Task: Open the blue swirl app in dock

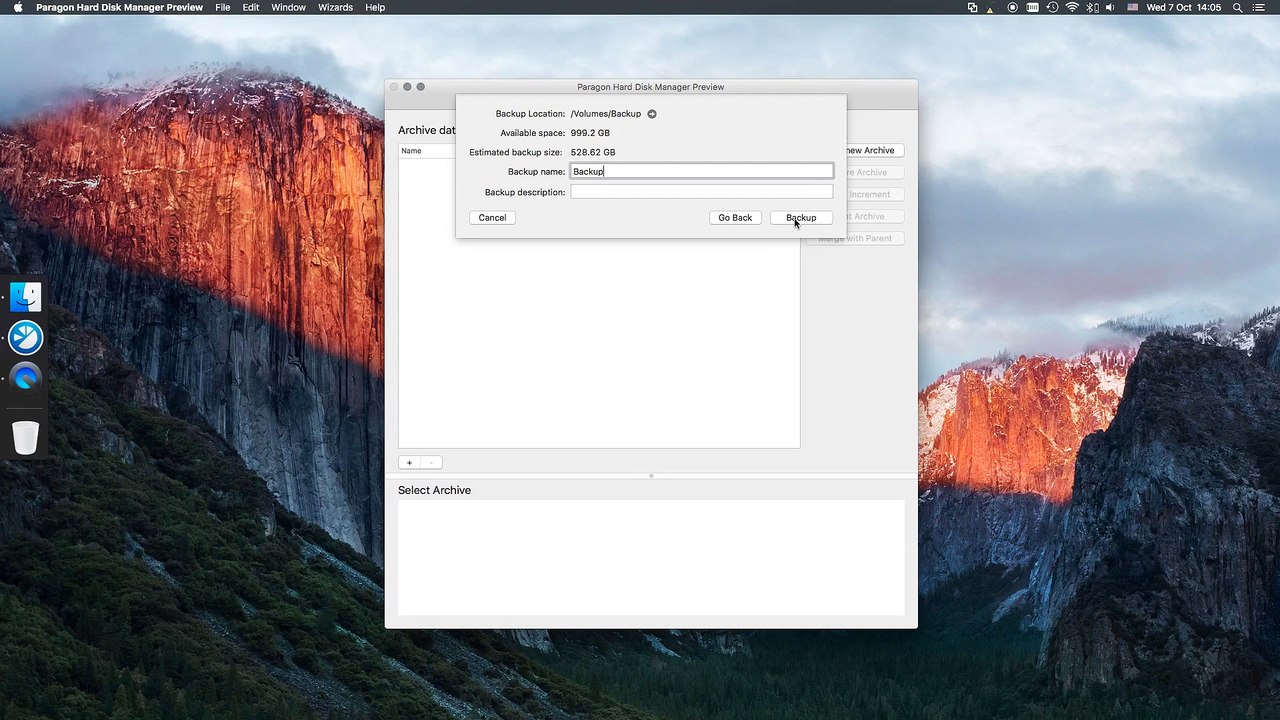Action: (x=26, y=377)
